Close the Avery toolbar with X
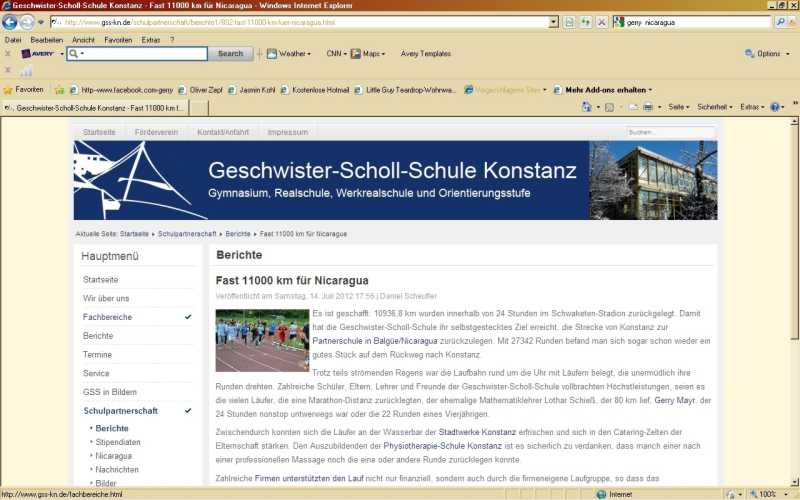The height and width of the screenshot is (500, 800). [7, 54]
